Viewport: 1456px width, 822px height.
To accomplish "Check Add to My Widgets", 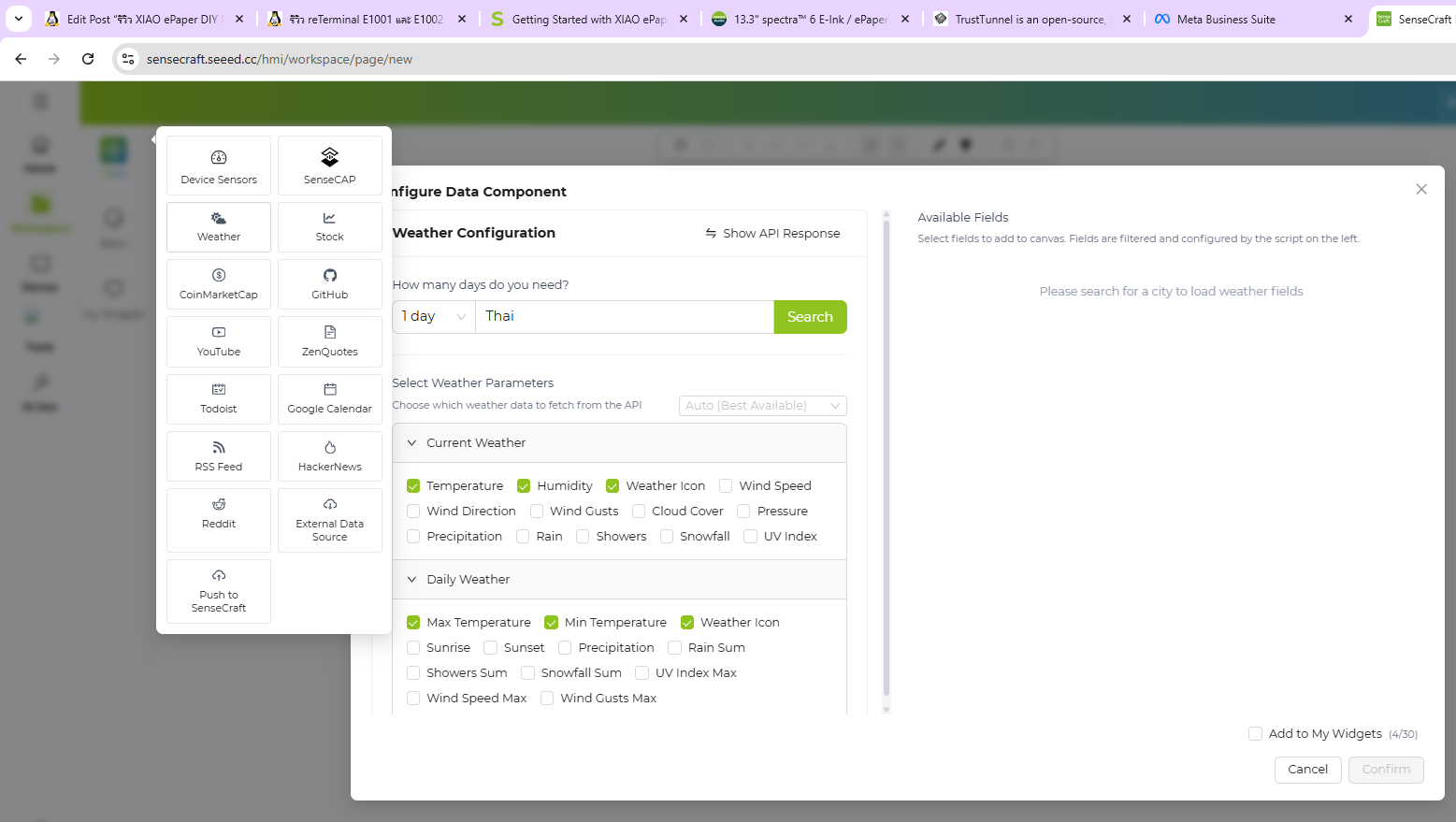I will pyautogui.click(x=1256, y=734).
